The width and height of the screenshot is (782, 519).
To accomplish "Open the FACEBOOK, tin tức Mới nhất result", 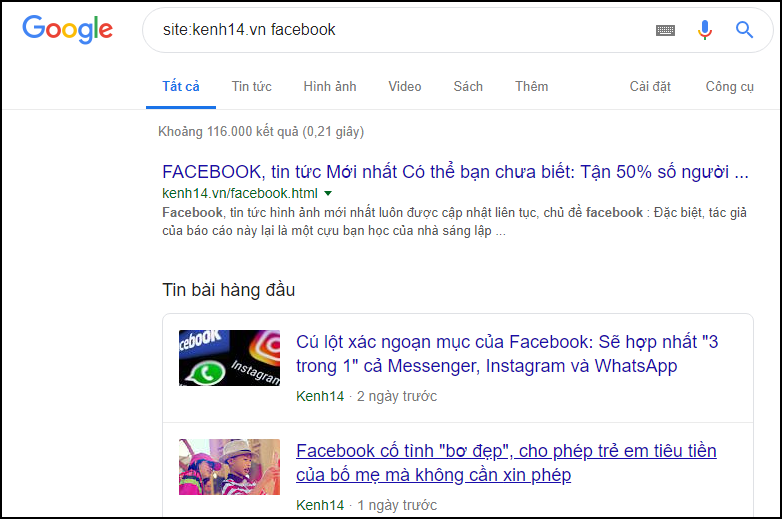I will click(x=455, y=170).
